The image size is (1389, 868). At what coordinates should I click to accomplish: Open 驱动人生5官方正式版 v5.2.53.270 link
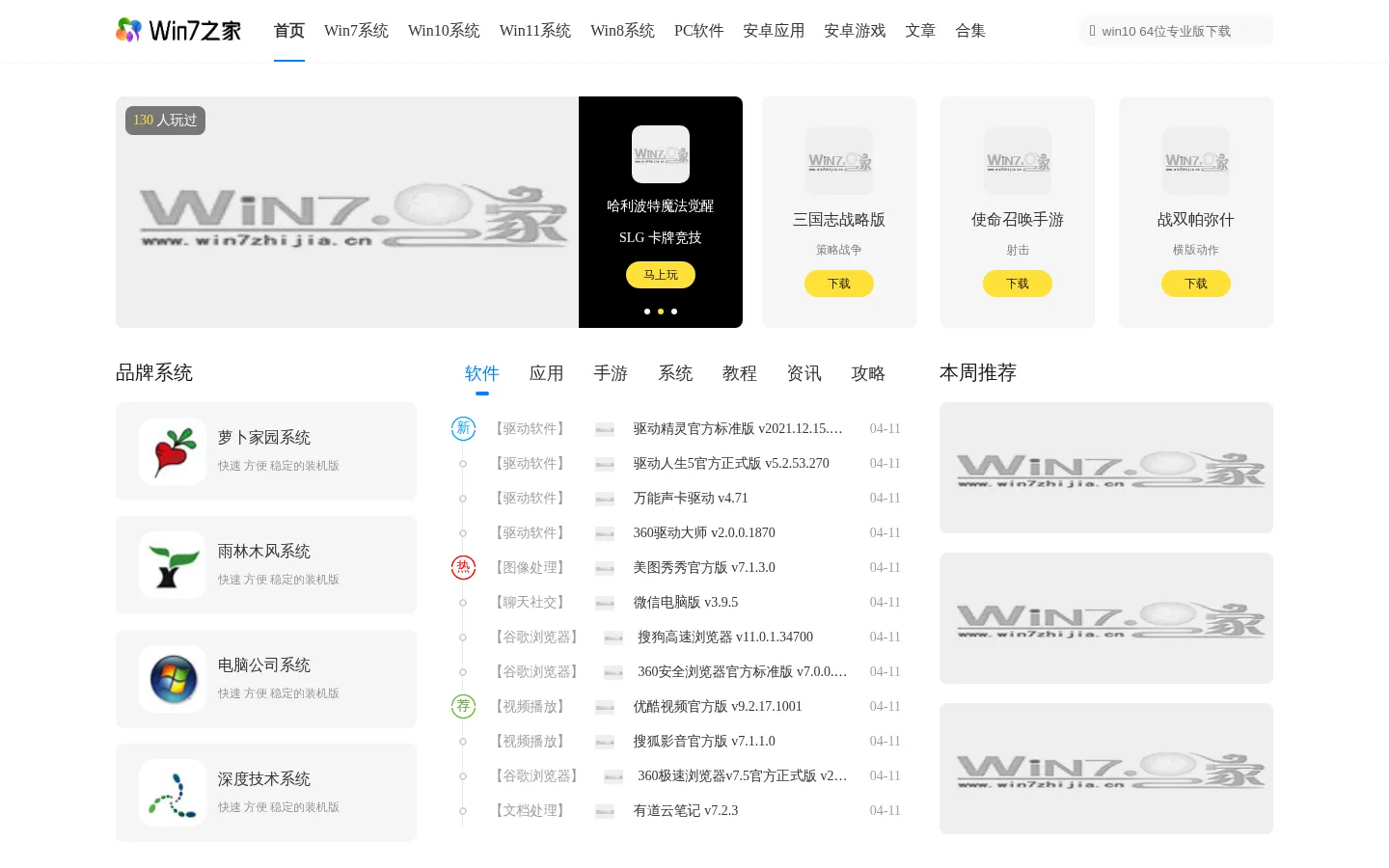pos(731,463)
